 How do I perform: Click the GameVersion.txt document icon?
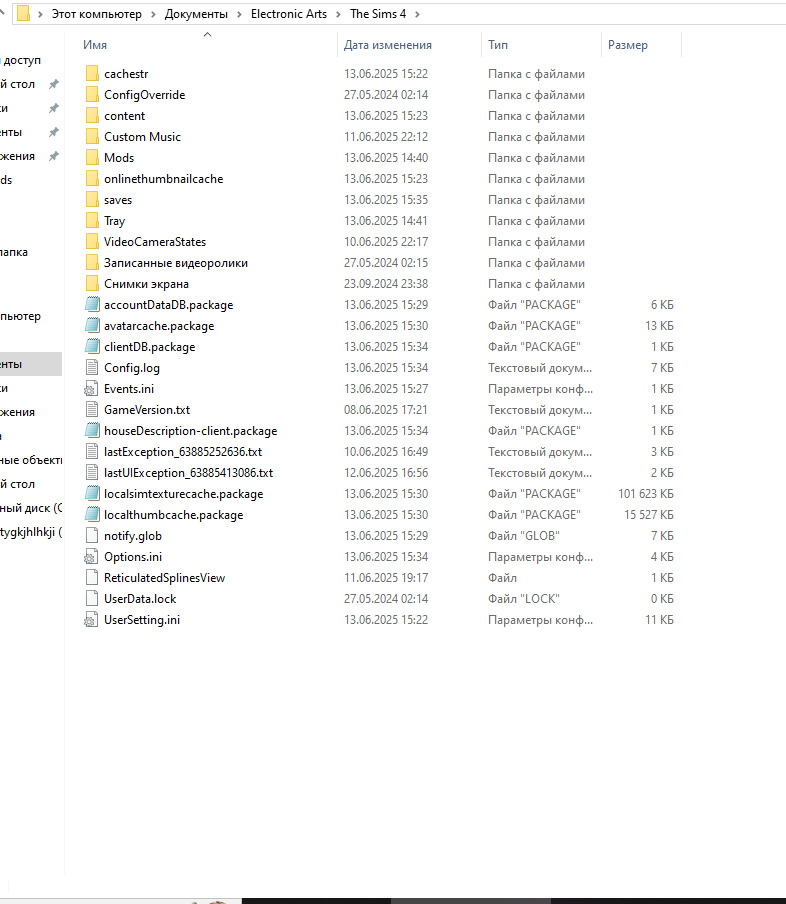click(92, 410)
